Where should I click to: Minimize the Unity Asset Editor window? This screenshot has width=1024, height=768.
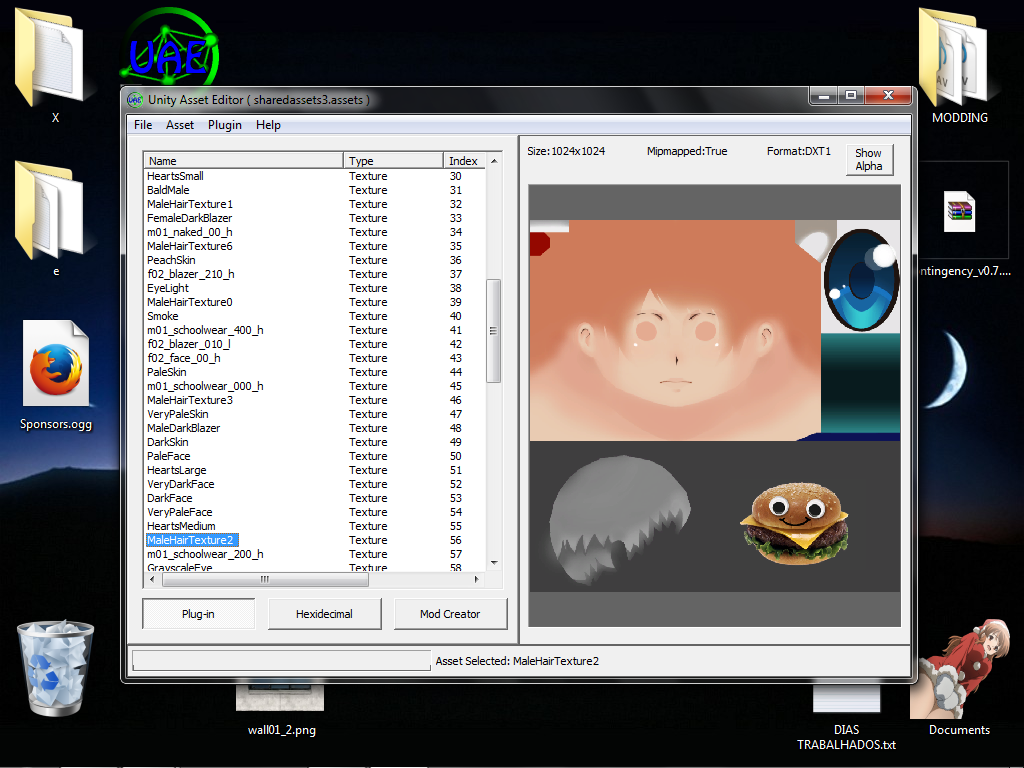(824, 96)
